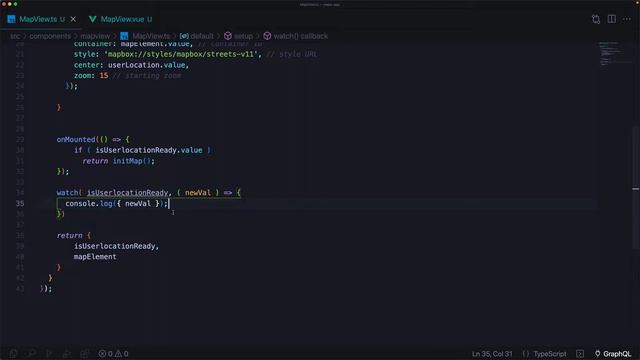The width and height of the screenshot is (640, 360).
Task: Click line number 35 in the gutter
Action: click(20, 203)
